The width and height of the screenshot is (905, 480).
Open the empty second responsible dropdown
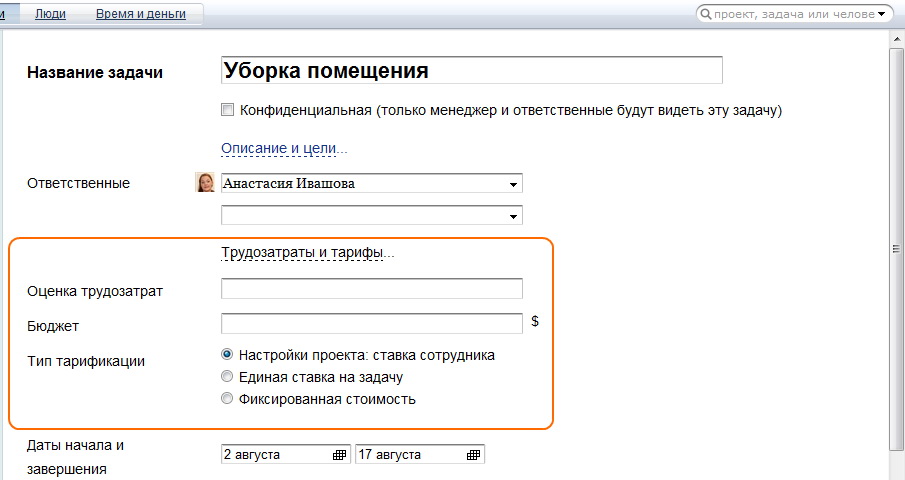click(x=513, y=215)
